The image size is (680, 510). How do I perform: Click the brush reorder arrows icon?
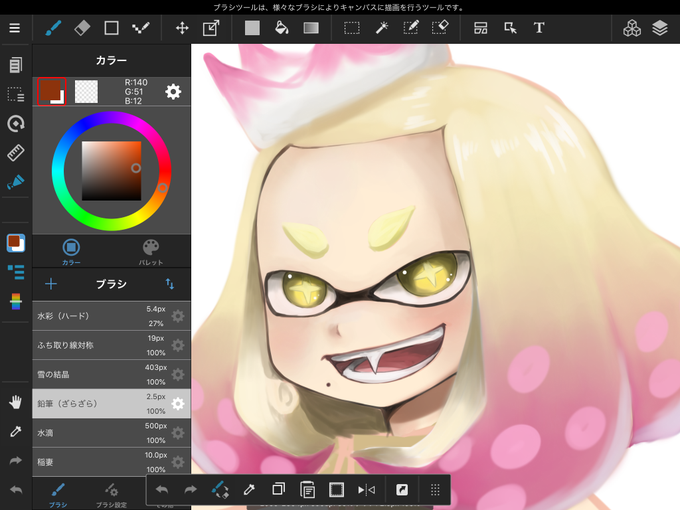tap(170, 284)
